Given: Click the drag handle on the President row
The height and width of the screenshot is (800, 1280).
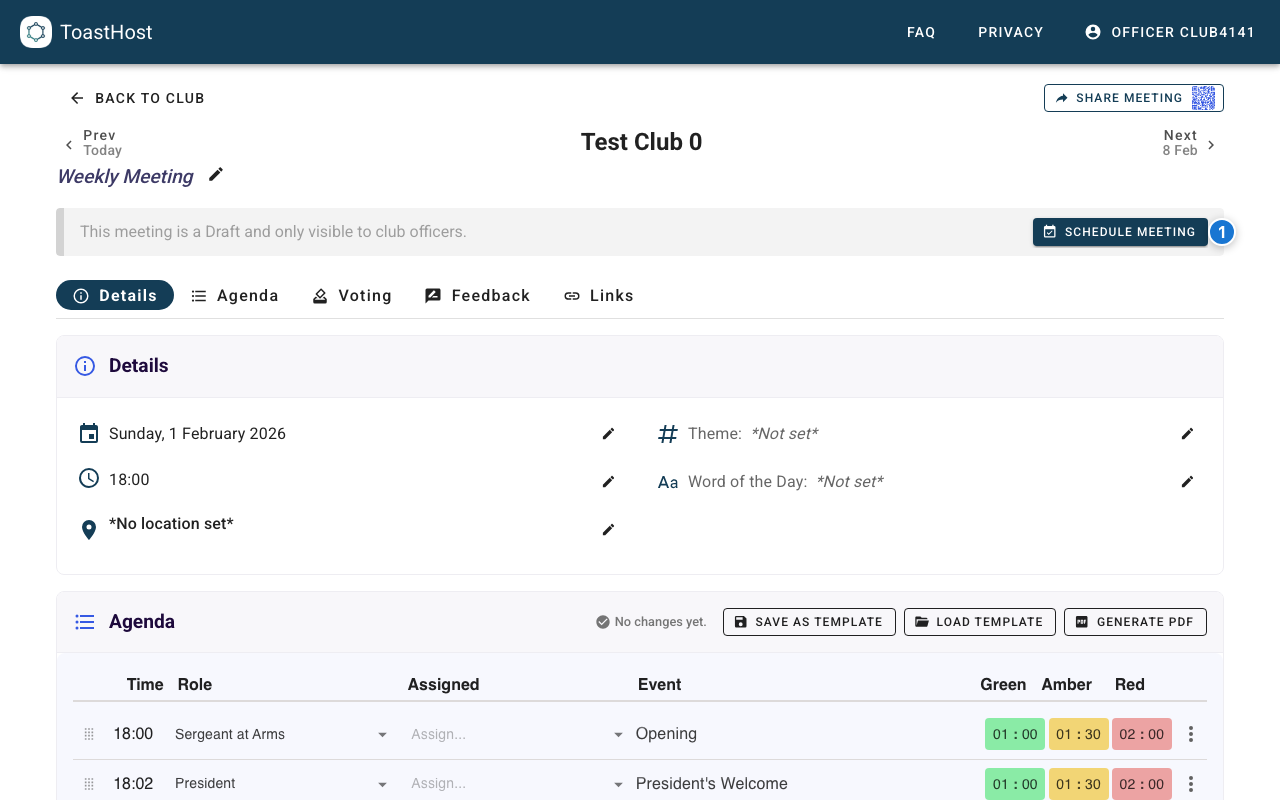Looking at the screenshot, I should pyautogui.click(x=88, y=783).
